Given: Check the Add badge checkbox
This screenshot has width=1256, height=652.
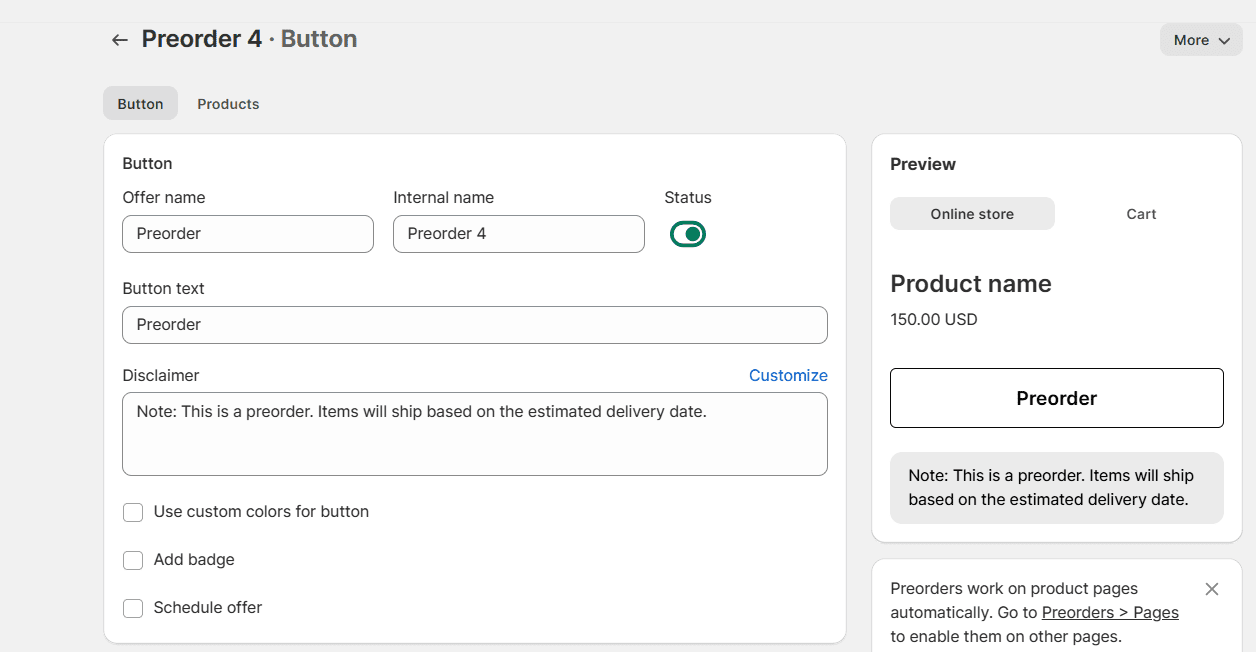Looking at the screenshot, I should [133, 560].
